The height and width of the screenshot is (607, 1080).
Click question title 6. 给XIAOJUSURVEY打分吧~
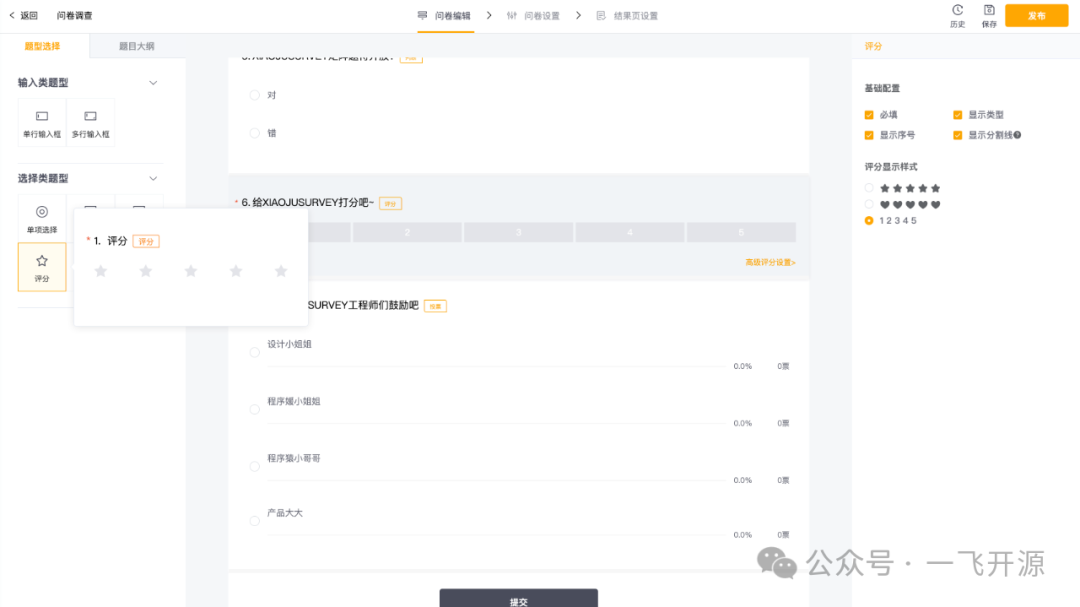pos(308,203)
